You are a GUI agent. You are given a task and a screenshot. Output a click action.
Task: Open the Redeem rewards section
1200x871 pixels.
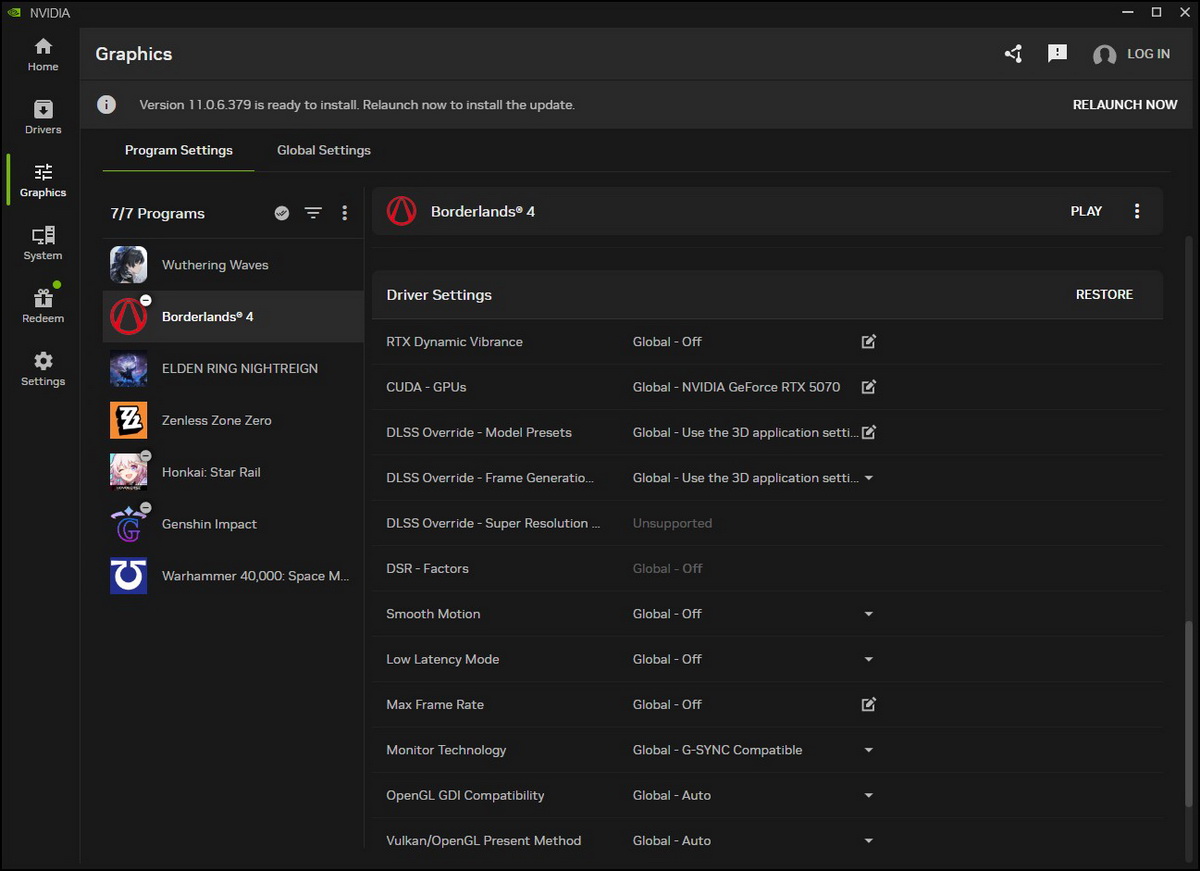point(43,306)
